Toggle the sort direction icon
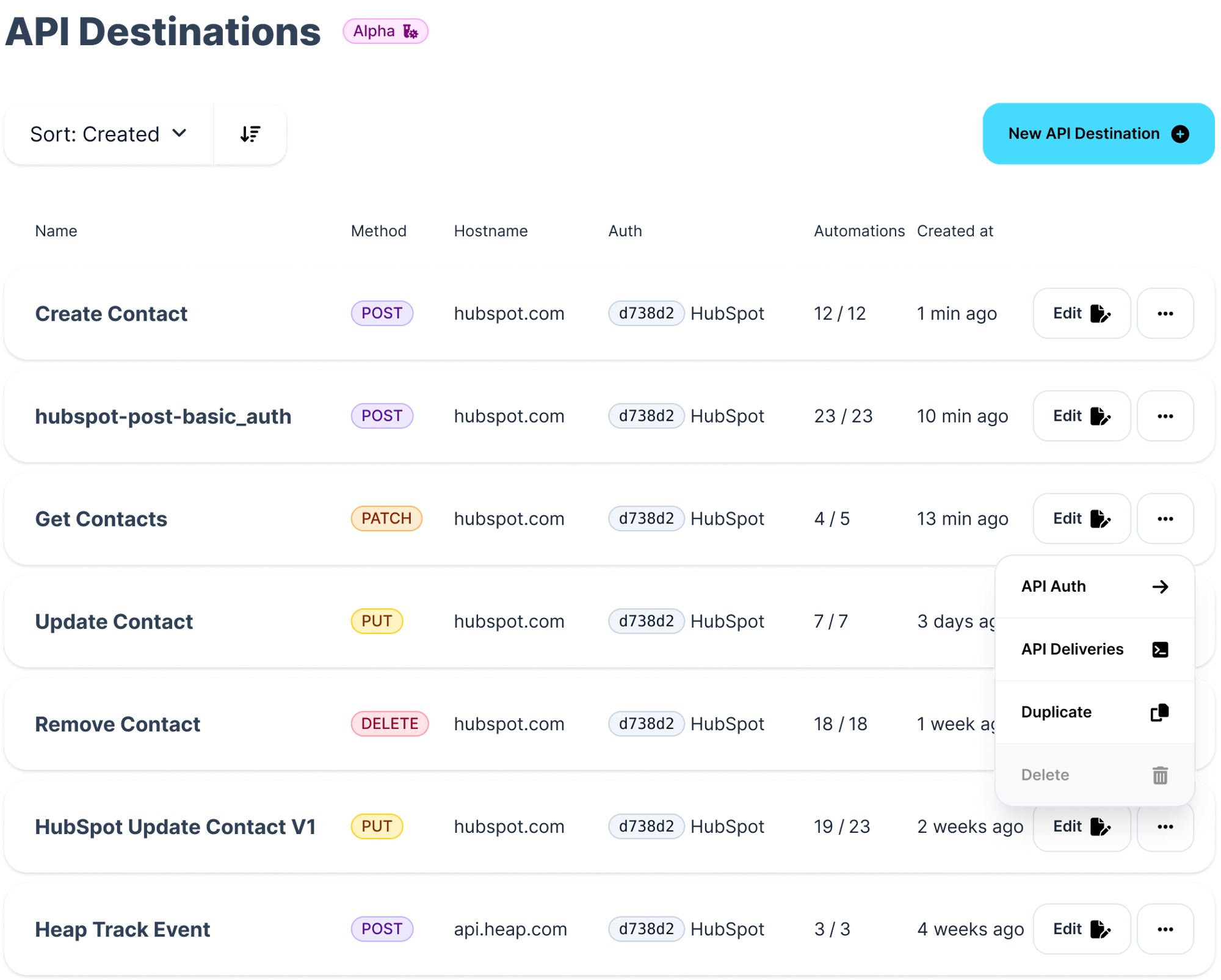The width and height of the screenshot is (1221, 980). (x=250, y=134)
